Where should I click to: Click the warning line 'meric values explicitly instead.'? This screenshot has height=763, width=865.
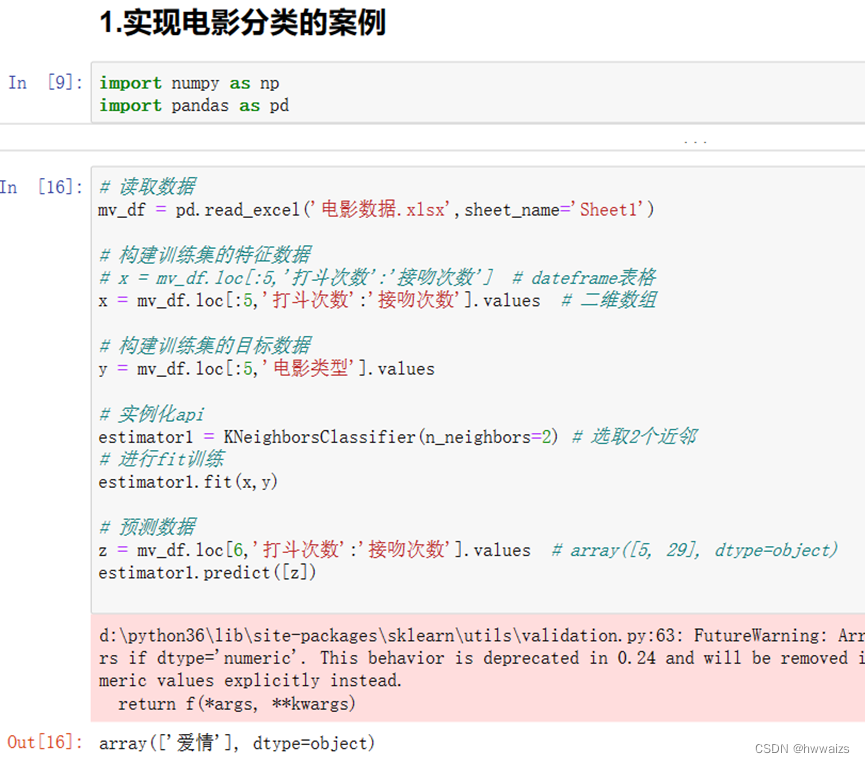pyautogui.click(x=250, y=681)
